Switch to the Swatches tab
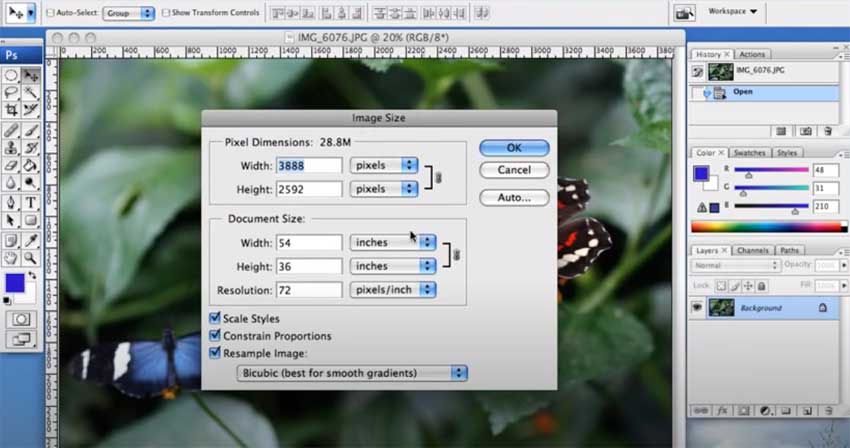The height and width of the screenshot is (448, 850). tap(749, 153)
